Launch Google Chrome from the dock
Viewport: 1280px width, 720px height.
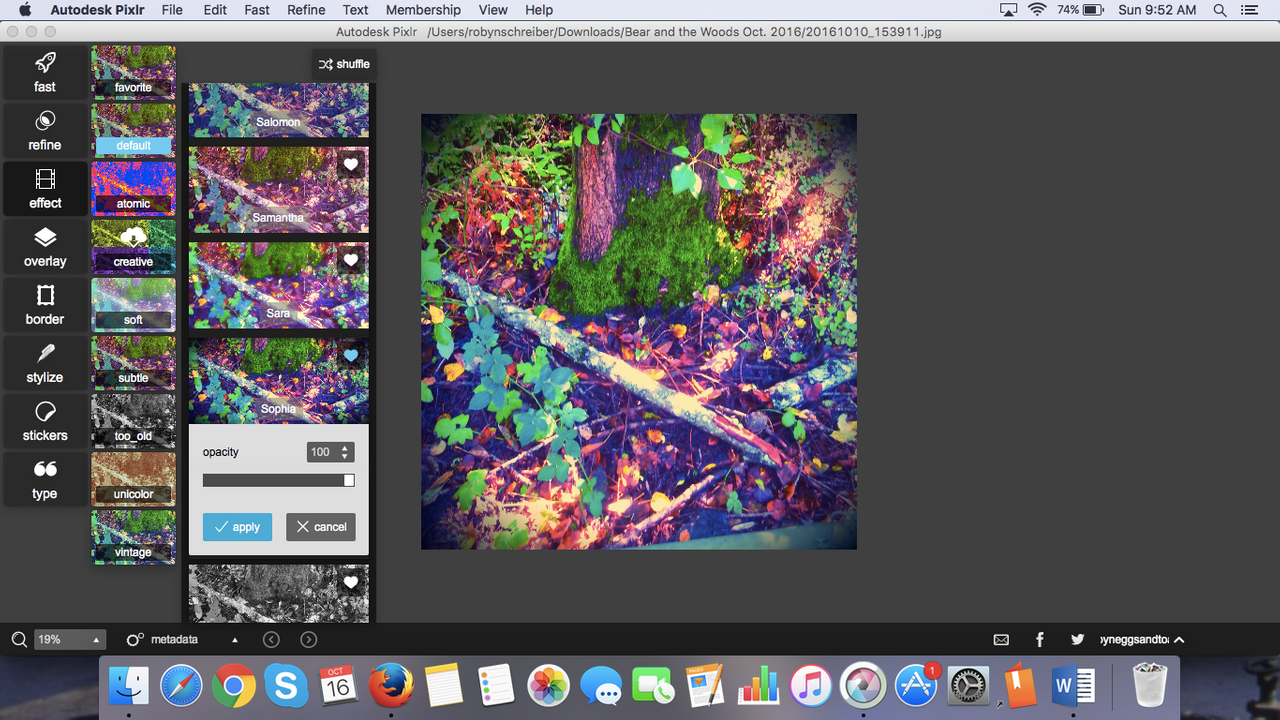point(233,686)
